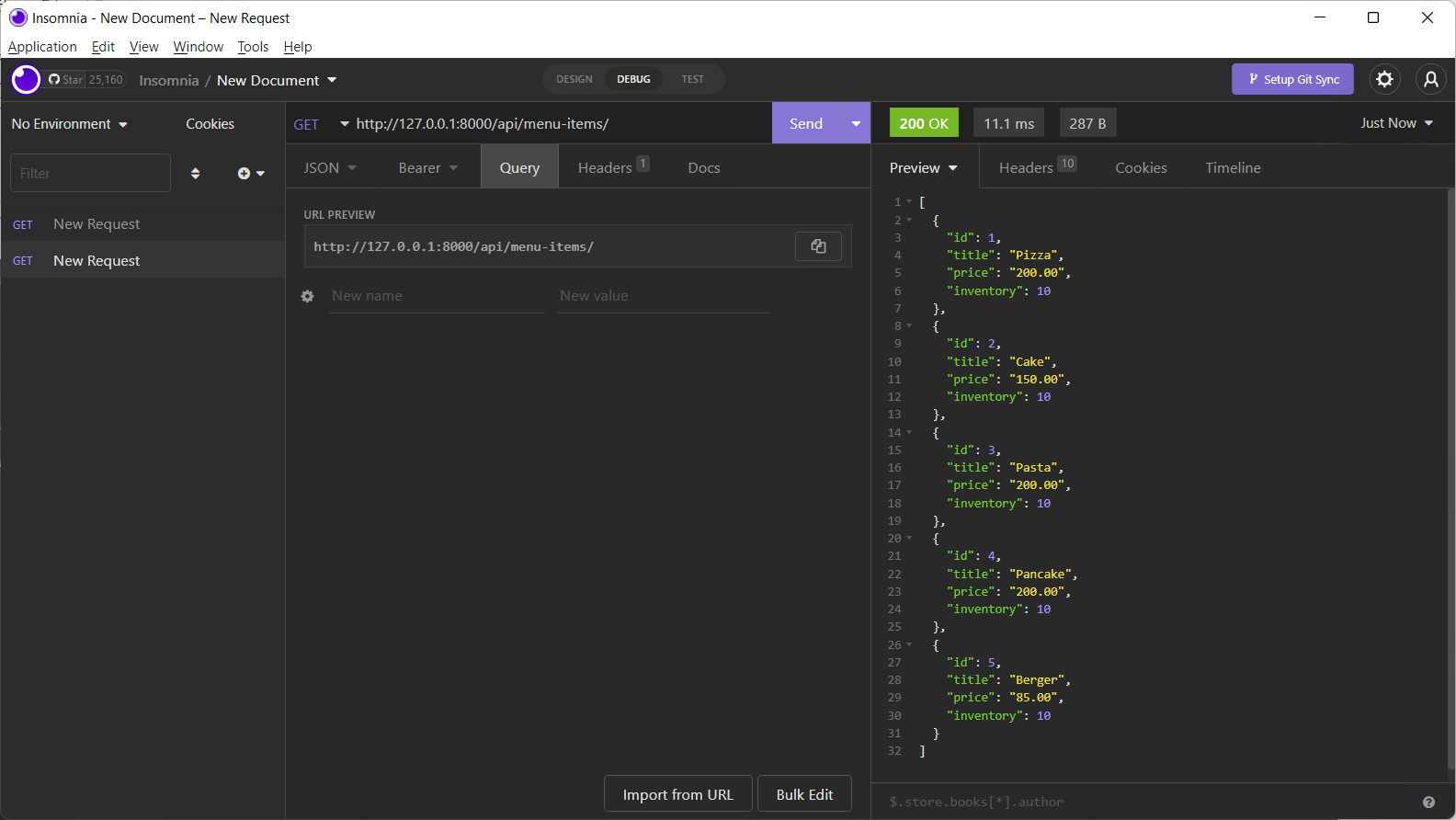The width and height of the screenshot is (1456, 820).
Task: Copy the URL preview to clipboard
Action: (x=818, y=246)
